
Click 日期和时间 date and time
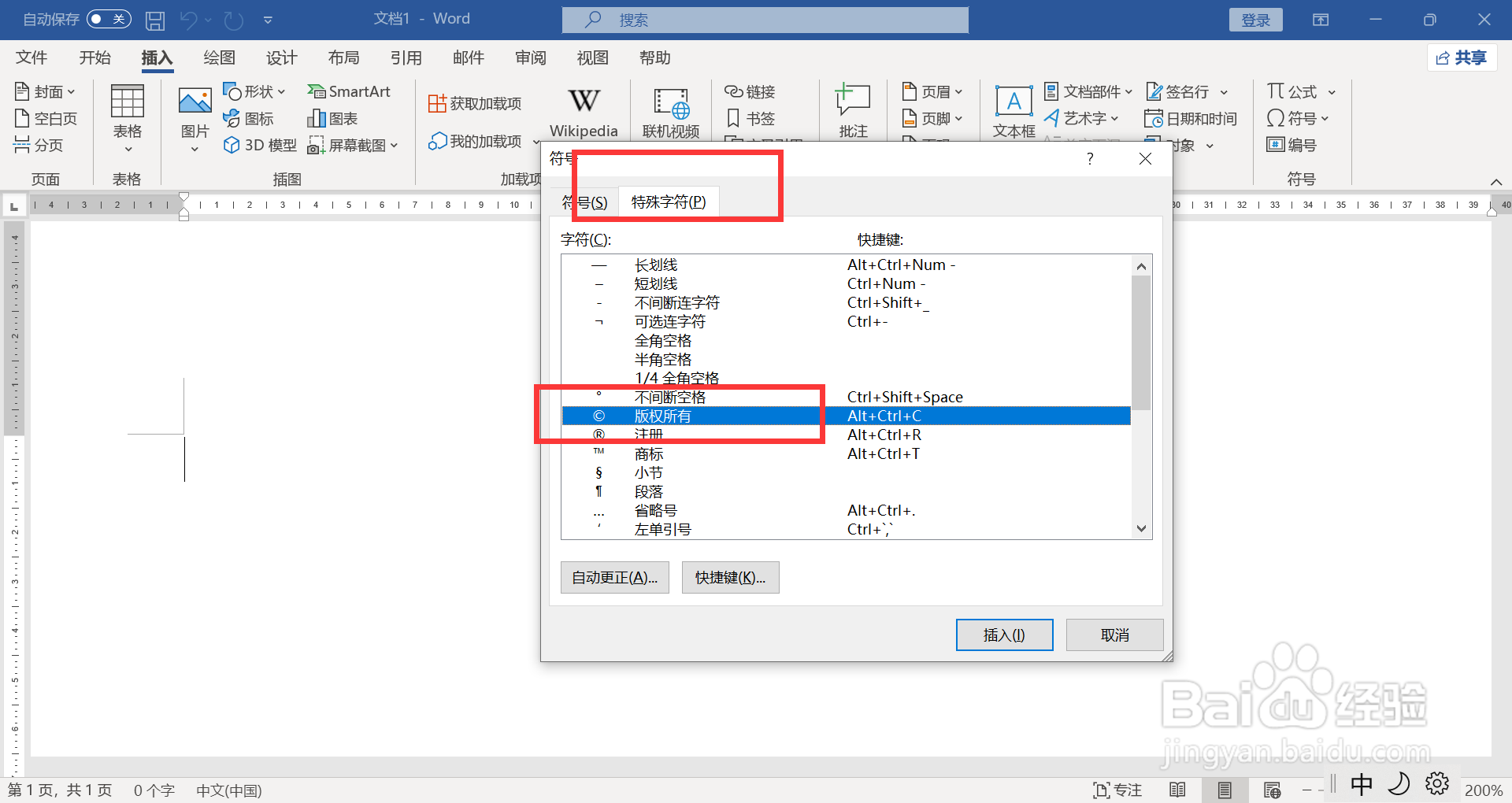coord(1191,119)
